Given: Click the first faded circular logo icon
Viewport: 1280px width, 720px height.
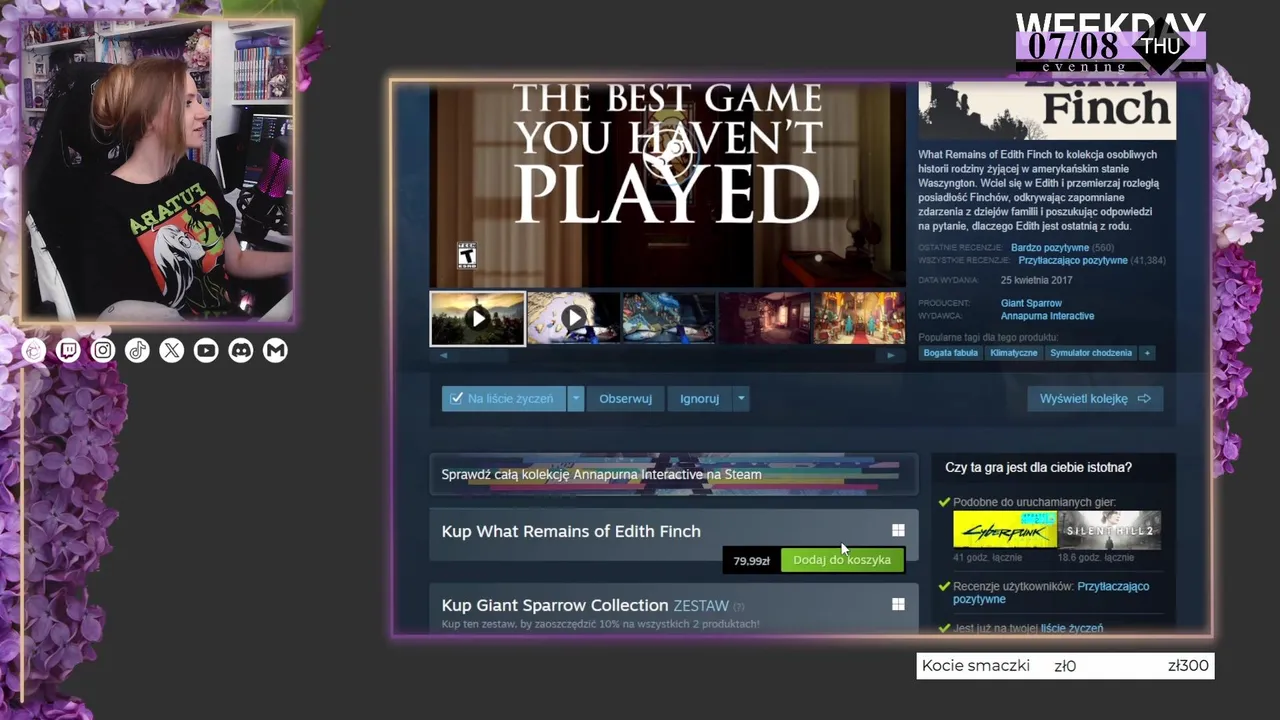Looking at the screenshot, I should [34, 351].
